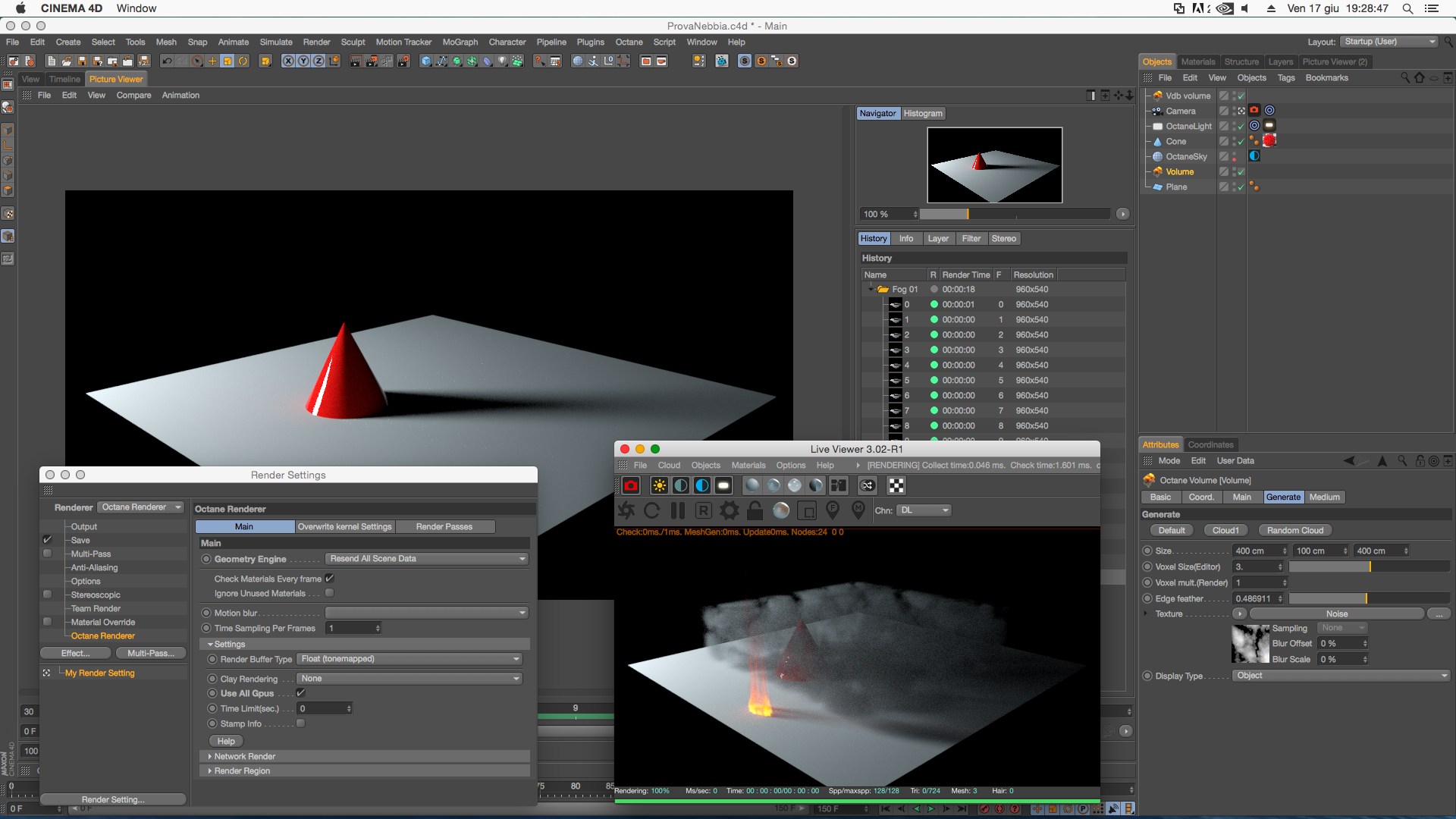This screenshot has width=1456, height=819.
Task: Switch to the Histogram tab
Action: (x=923, y=113)
